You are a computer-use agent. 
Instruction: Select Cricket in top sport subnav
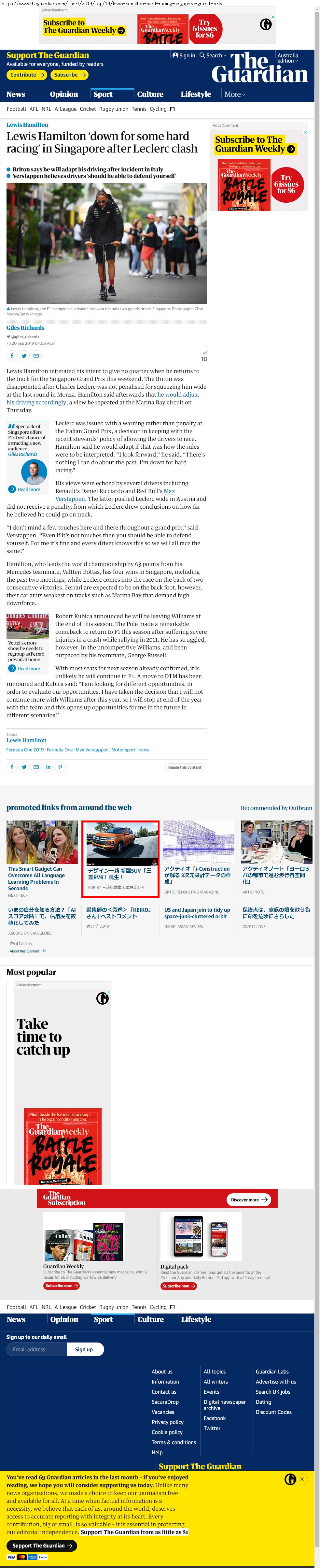click(x=88, y=109)
